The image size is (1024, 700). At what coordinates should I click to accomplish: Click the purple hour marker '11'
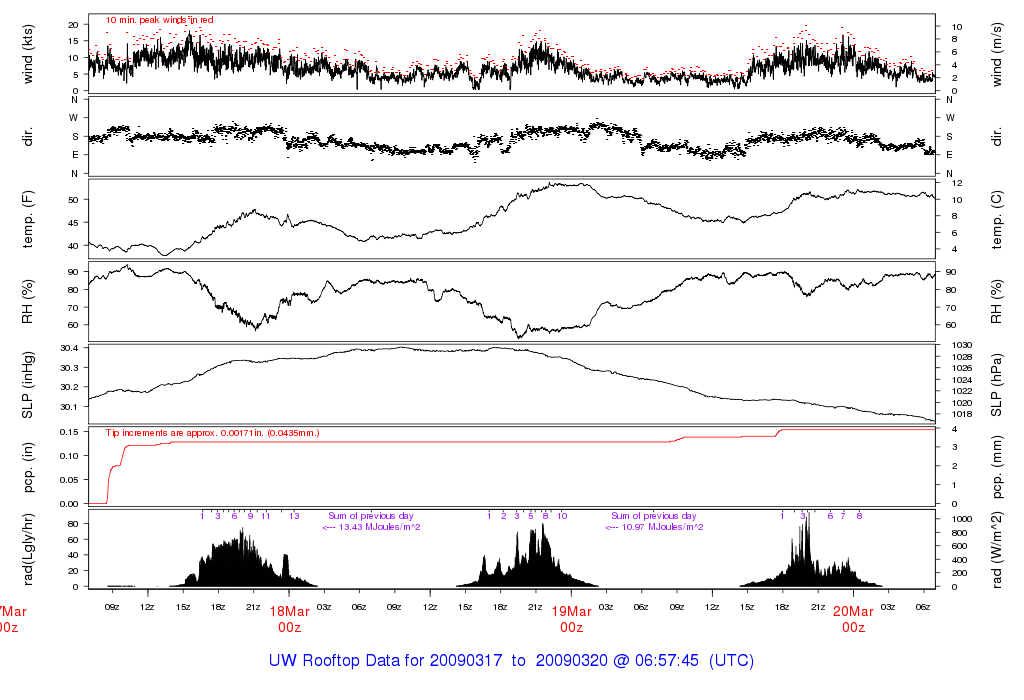click(x=265, y=516)
